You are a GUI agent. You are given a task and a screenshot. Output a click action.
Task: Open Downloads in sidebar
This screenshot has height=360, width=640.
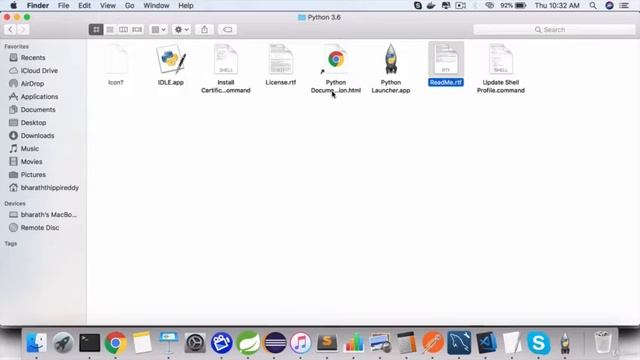click(37, 136)
